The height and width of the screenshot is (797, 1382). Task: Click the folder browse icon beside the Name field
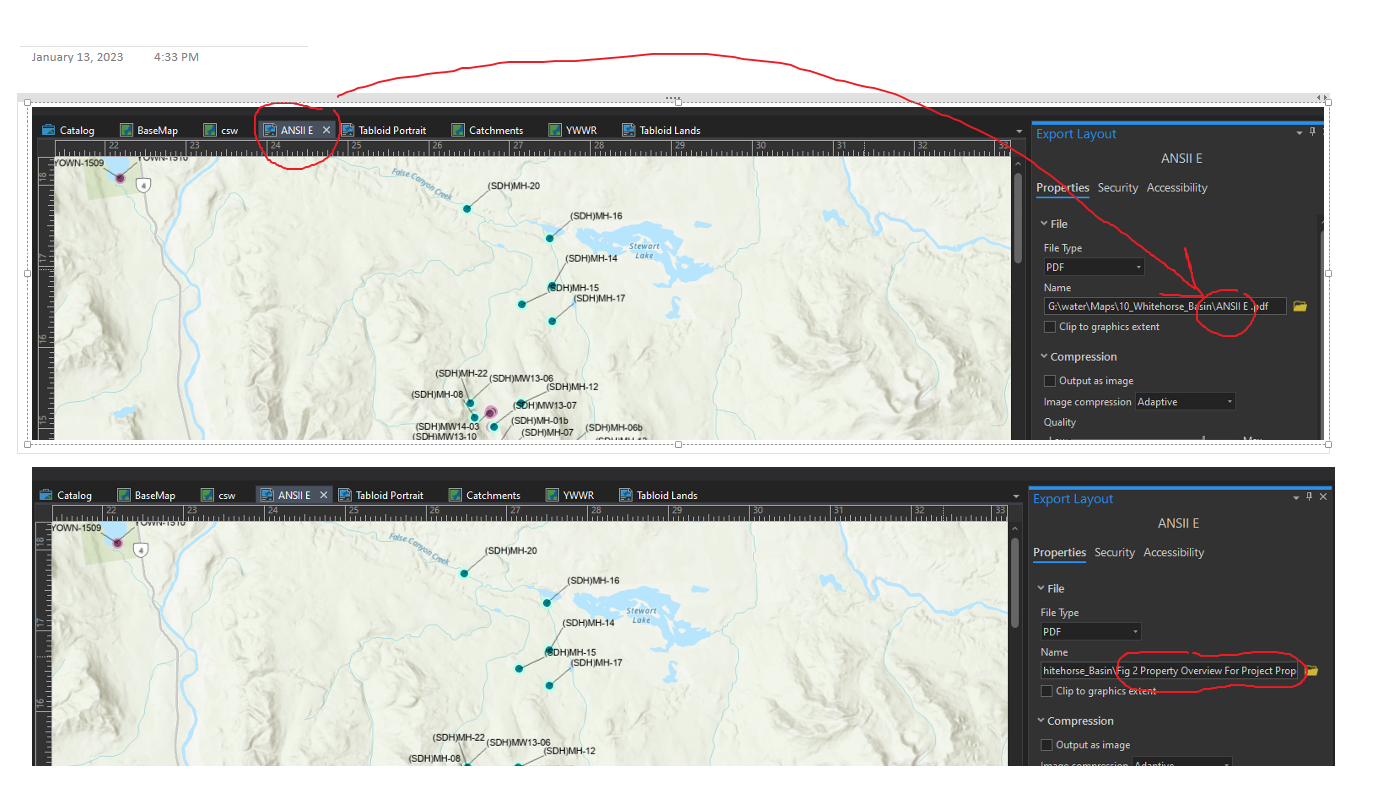(1299, 306)
